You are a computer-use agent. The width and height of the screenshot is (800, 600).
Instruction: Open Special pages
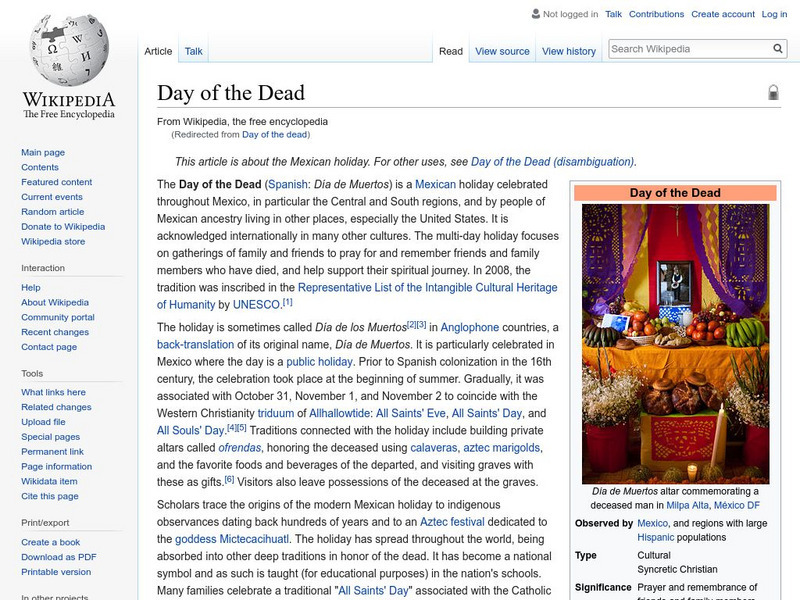tap(51, 436)
